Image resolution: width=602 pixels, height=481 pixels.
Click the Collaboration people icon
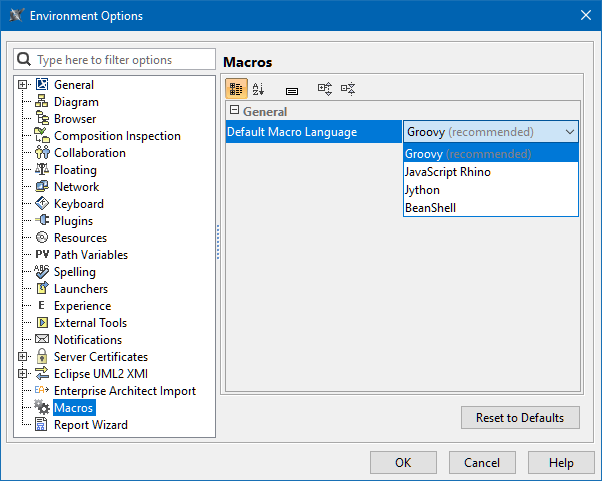coord(42,152)
